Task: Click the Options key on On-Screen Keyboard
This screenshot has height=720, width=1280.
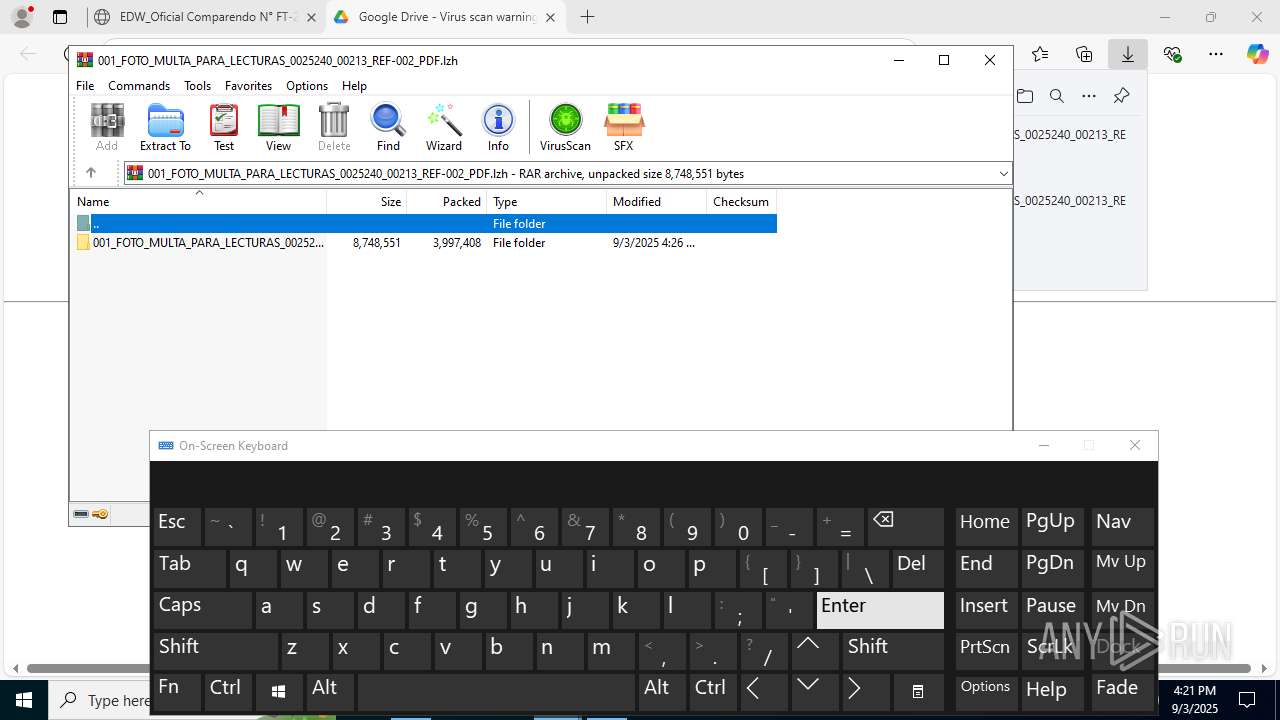Action: coord(985,691)
